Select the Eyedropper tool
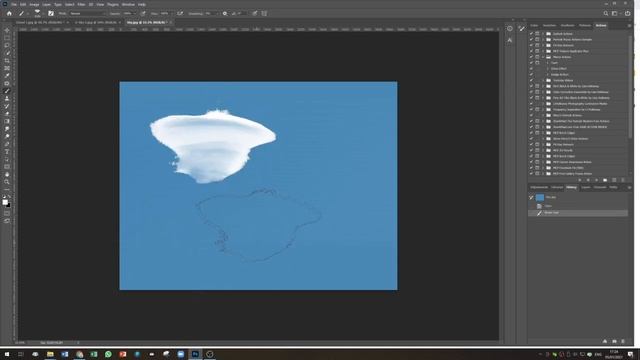The height and width of the screenshot is (360, 640). (x=7, y=76)
